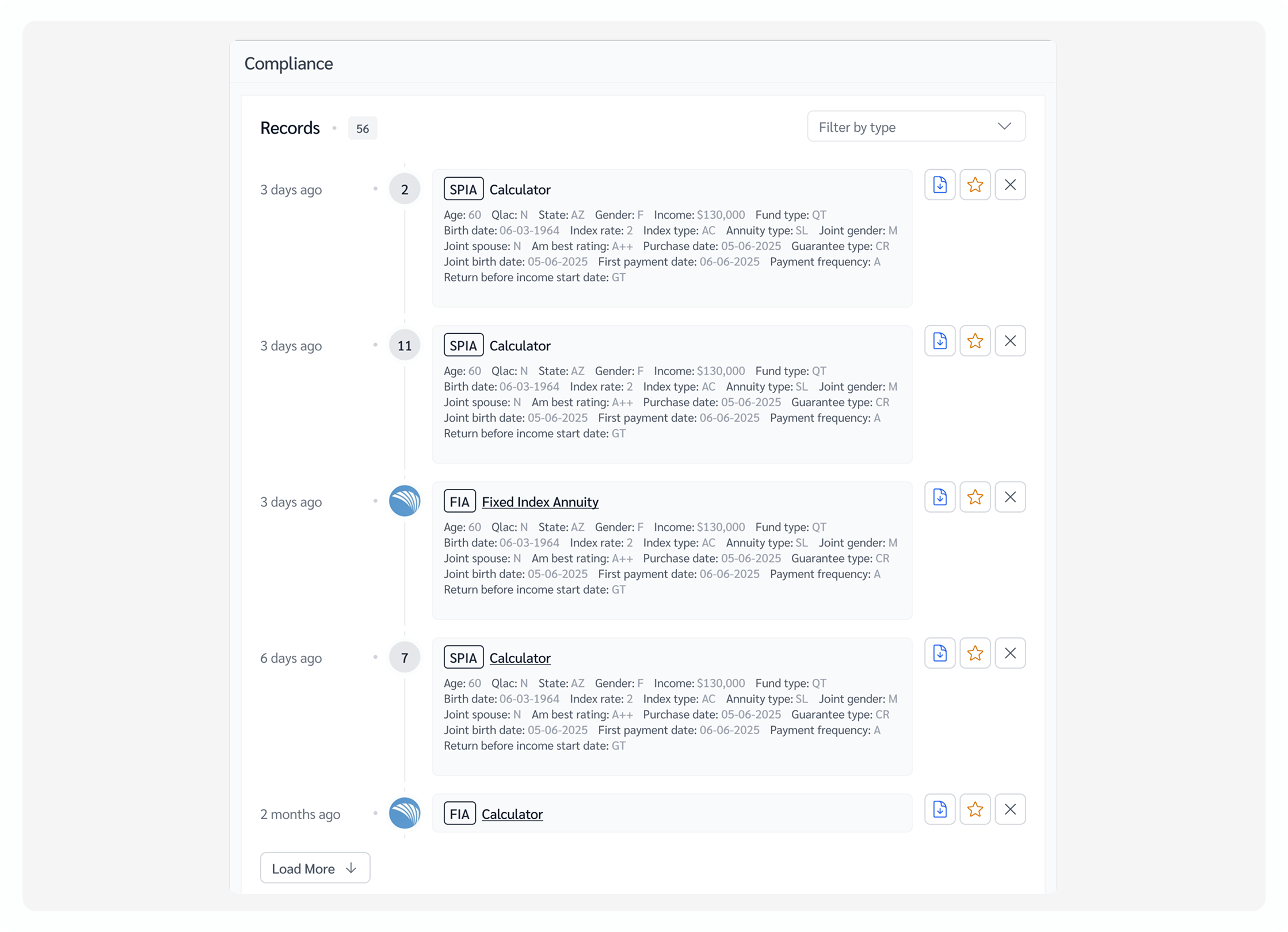
Task: Star the Fixed Index Annuity record
Action: 974,497
